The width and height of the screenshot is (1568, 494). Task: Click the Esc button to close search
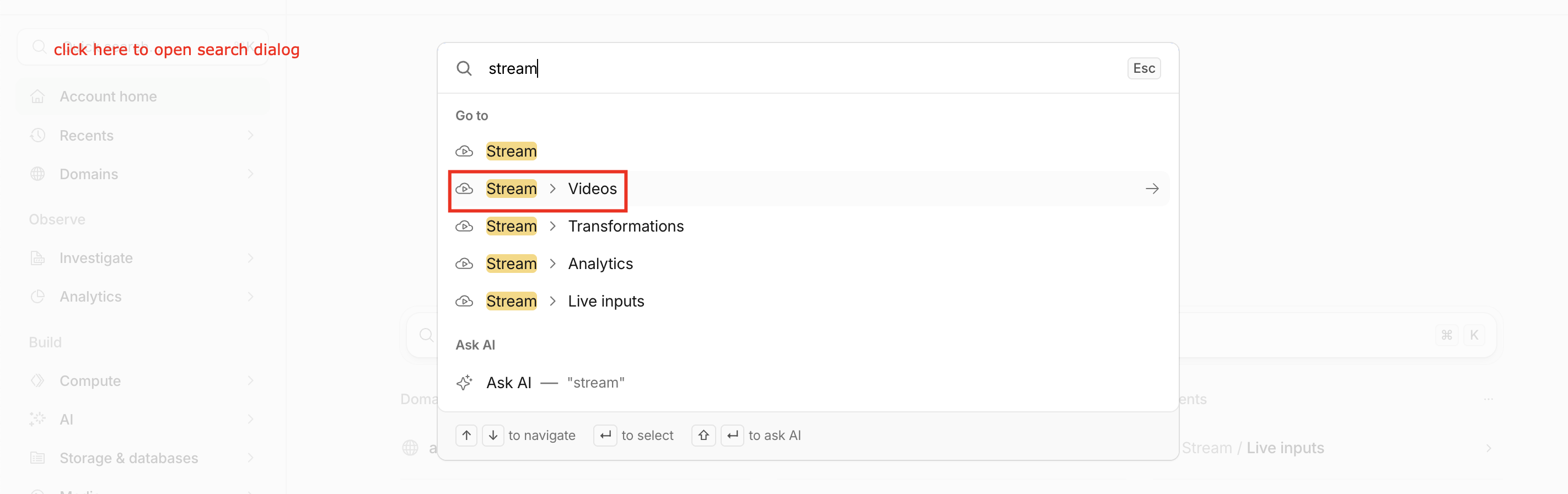(1143, 68)
